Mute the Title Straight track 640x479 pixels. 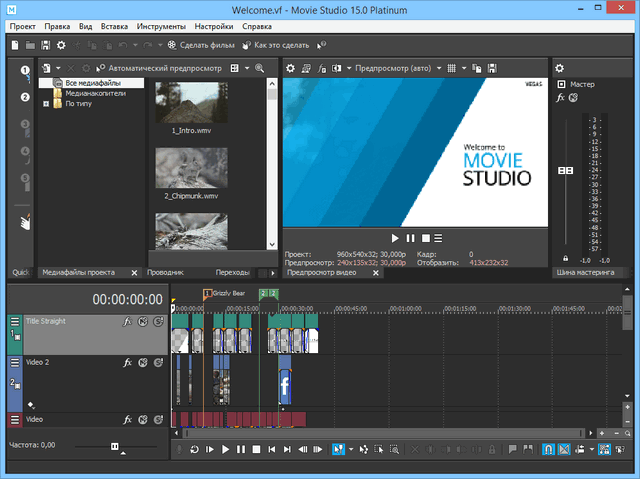point(142,322)
